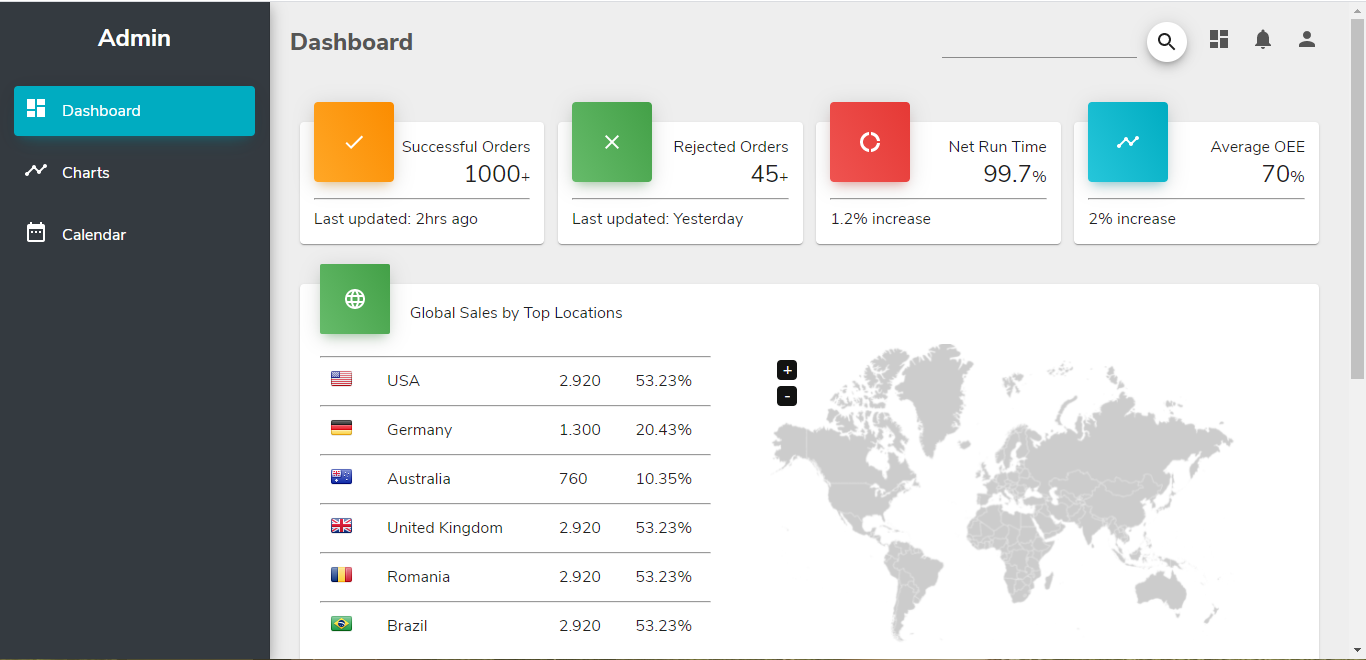The width and height of the screenshot is (1366, 660).
Task: Click the '1.2% increase' text
Action: click(x=881, y=219)
